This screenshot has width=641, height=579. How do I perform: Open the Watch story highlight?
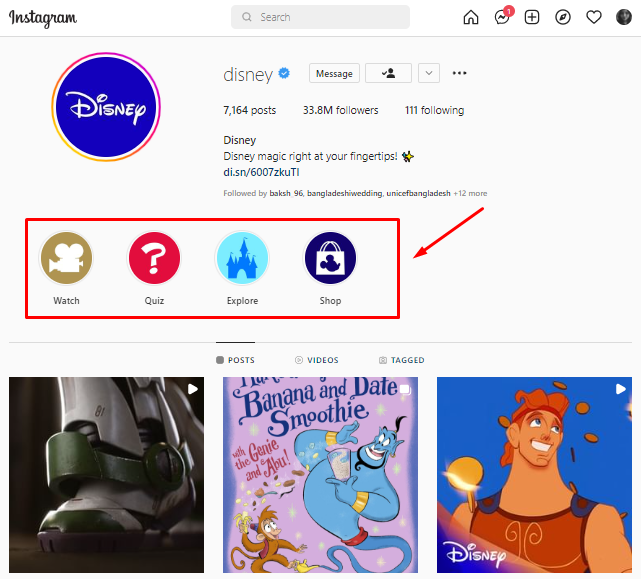click(66, 258)
